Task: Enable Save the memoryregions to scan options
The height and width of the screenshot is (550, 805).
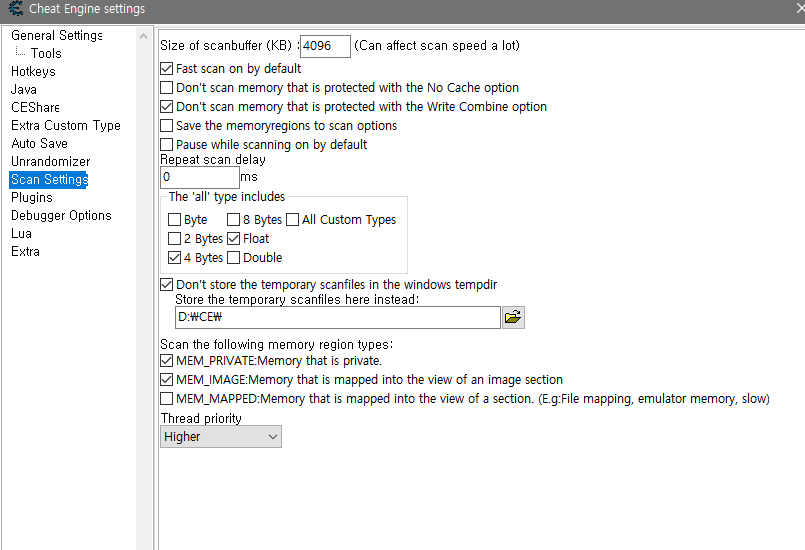Action: click(x=166, y=126)
